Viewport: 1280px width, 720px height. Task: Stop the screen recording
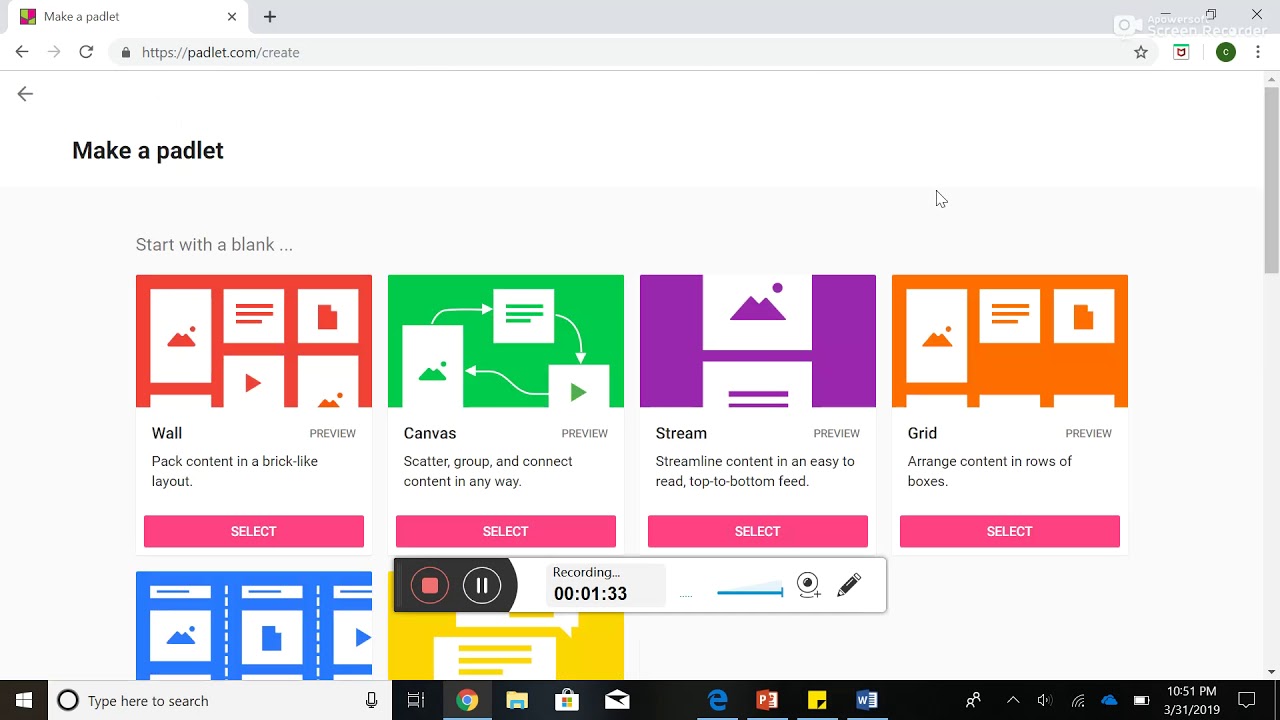click(430, 585)
